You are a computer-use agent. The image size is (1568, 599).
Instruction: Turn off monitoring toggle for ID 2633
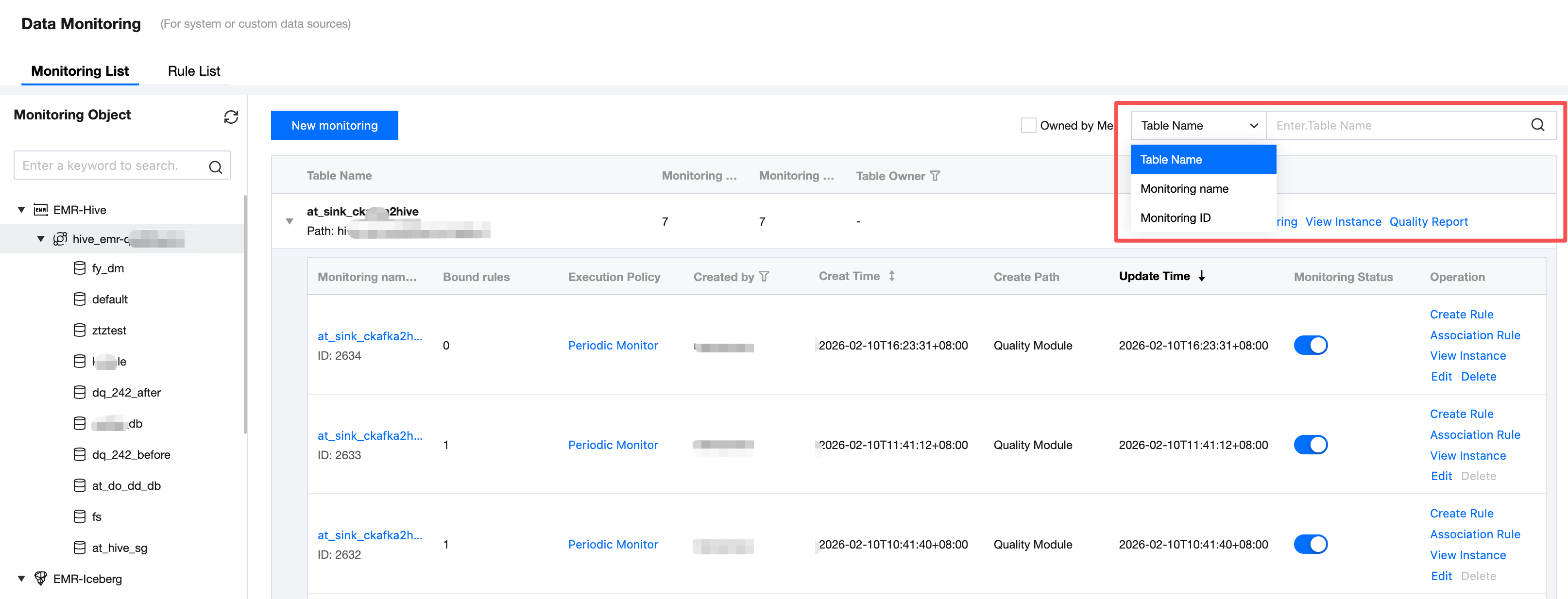(x=1310, y=445)
